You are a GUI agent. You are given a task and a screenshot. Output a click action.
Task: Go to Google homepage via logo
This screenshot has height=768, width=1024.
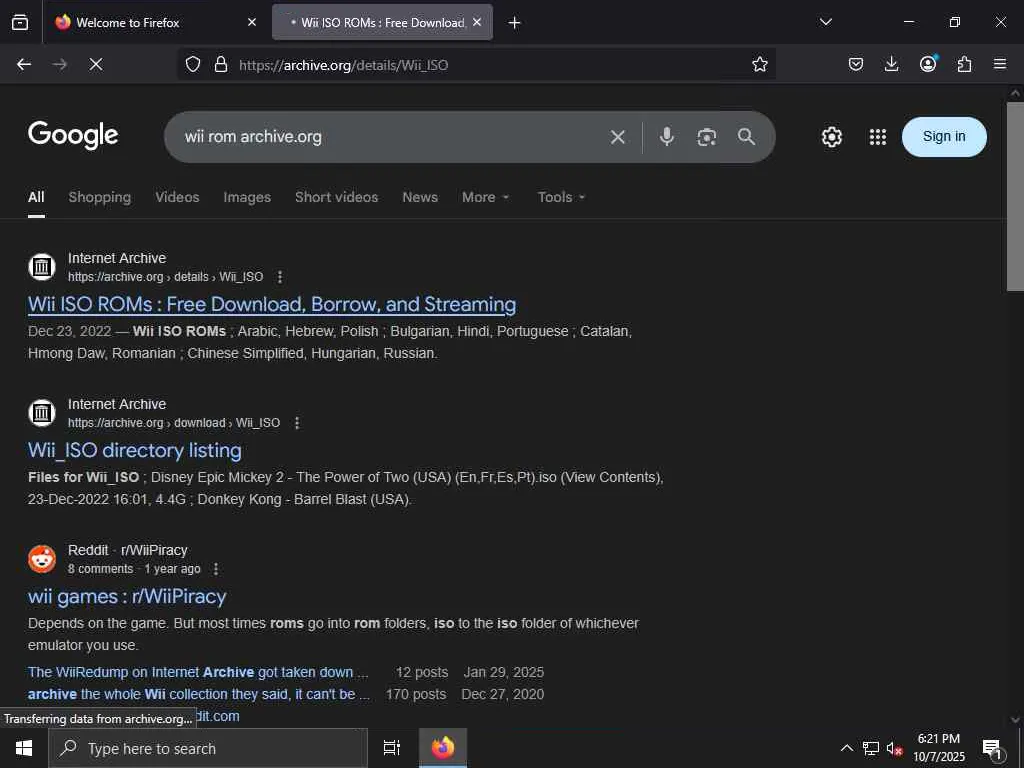[73, 135]
